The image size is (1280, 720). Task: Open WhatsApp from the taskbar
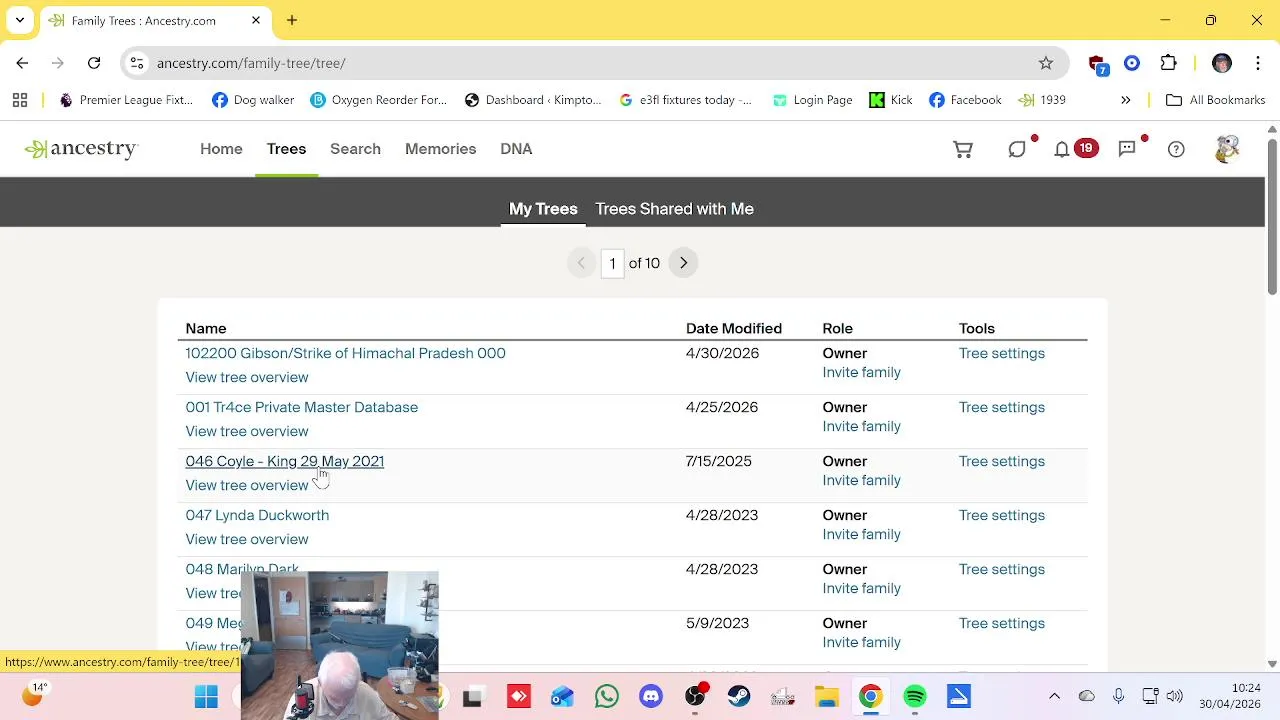pos(607,697)
